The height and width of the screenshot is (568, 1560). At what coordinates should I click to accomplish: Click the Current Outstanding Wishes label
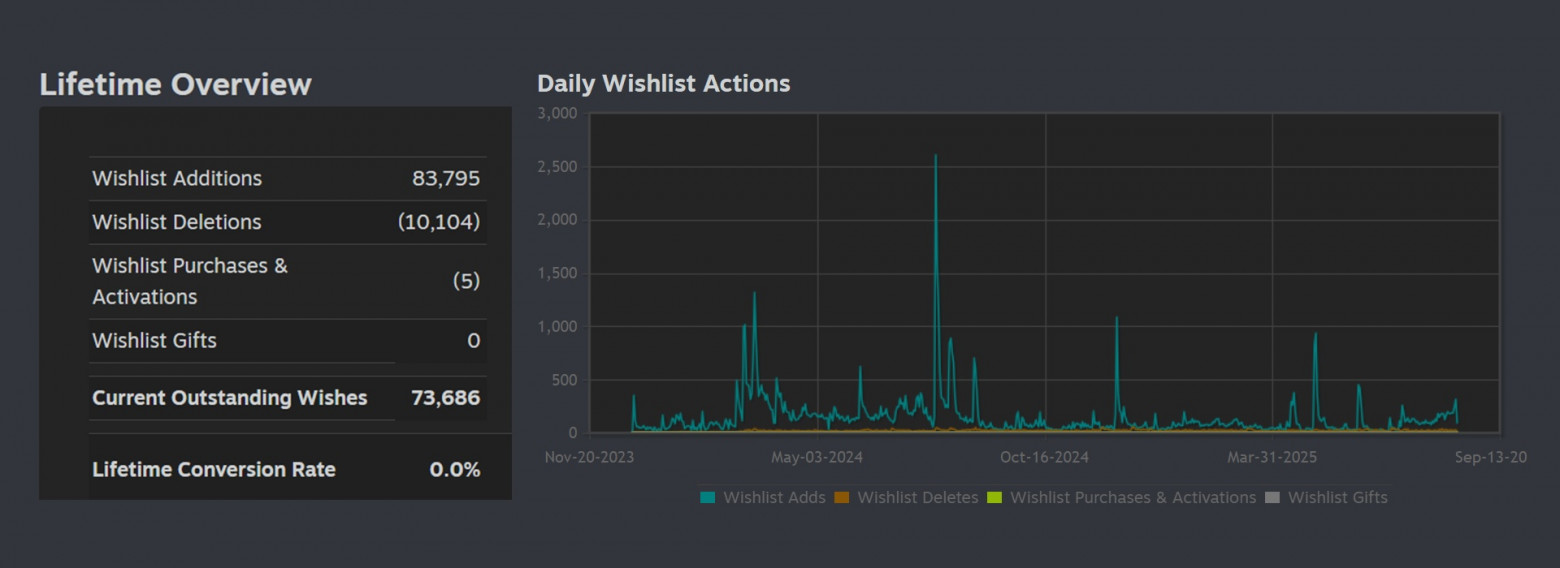point(230,398)
